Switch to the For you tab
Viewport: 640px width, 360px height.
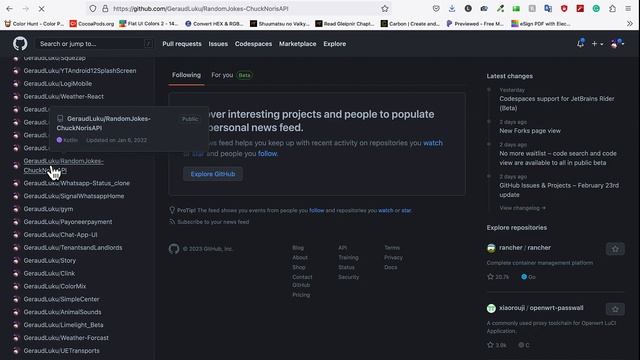click(231, 75)
